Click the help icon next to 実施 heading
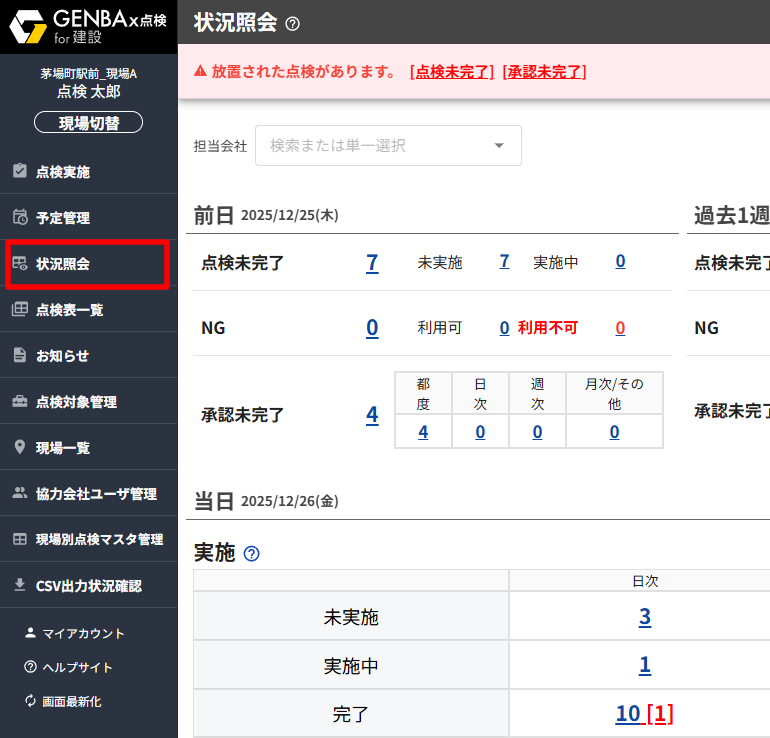This screenshot has width=770, height=738. (x=252, y=553)
